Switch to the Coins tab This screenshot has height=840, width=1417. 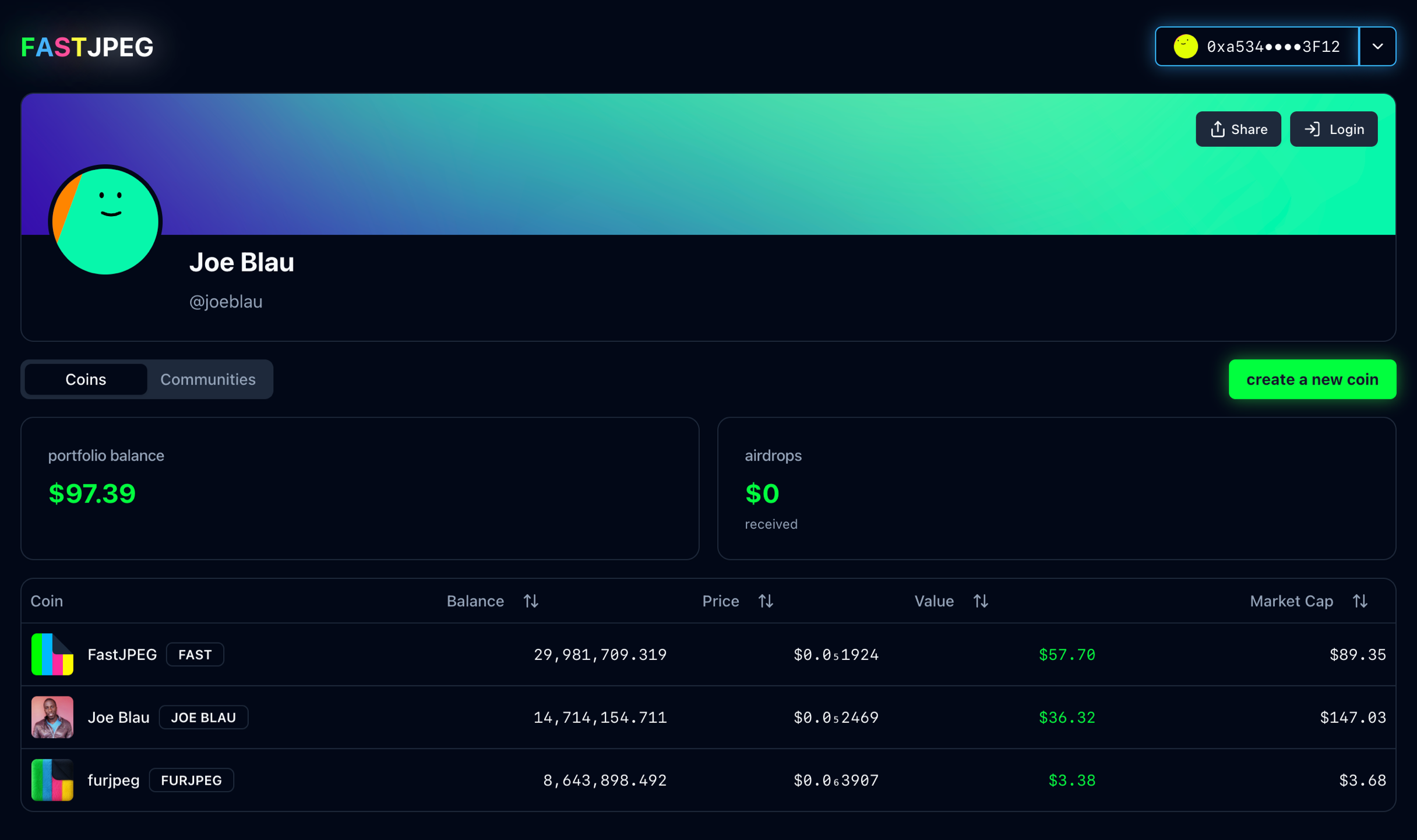point(86,379)
